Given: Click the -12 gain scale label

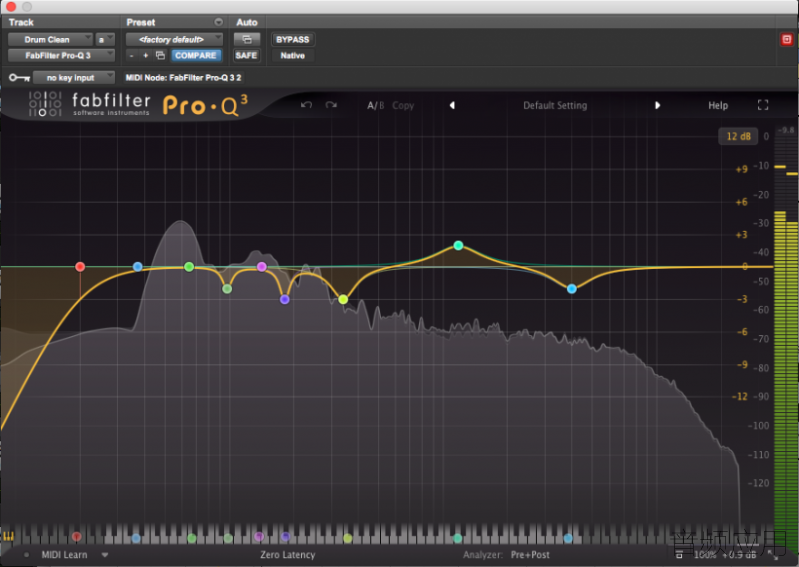Looking at the screenshot, I should tap(739, 396).
